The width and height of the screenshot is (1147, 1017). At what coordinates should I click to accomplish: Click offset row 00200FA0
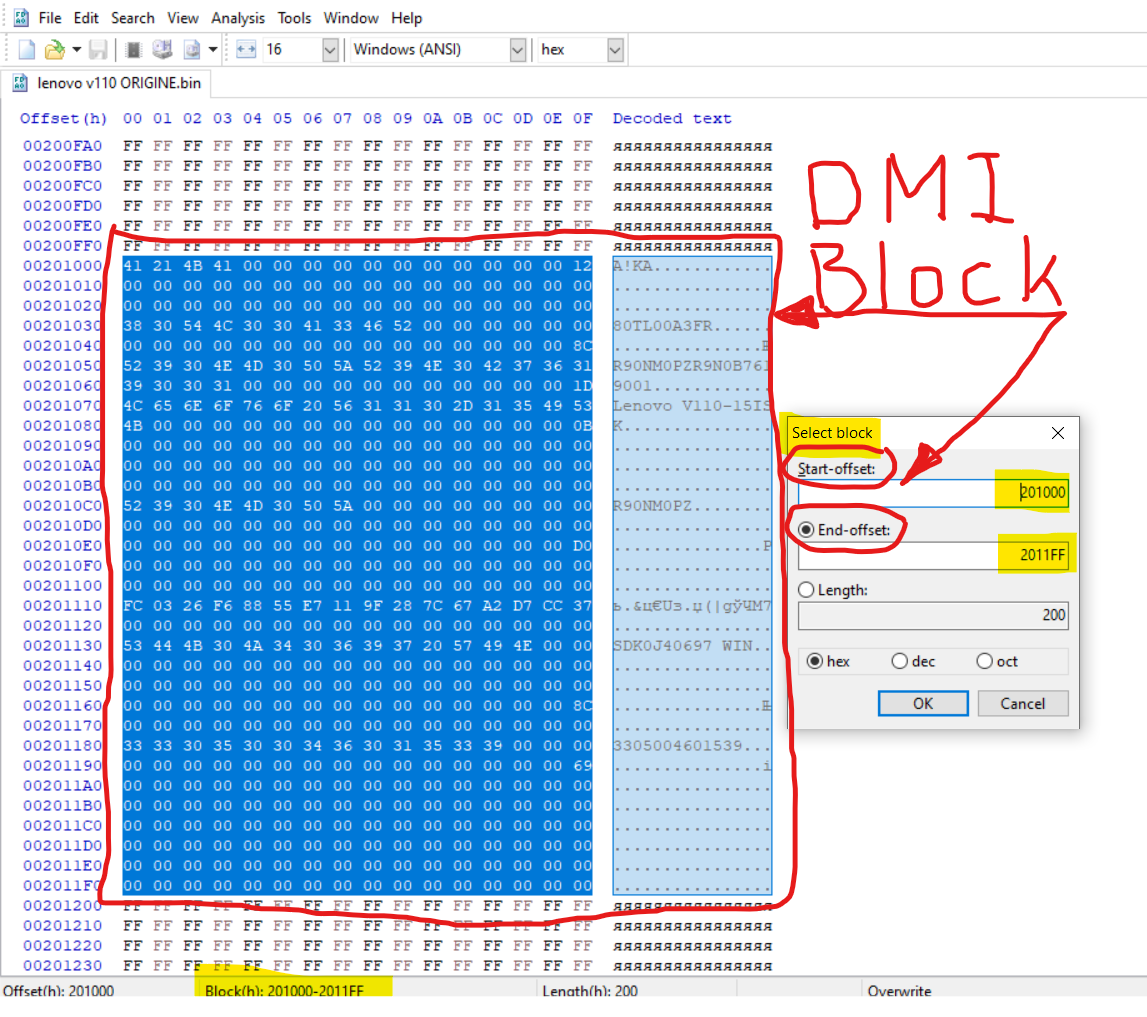62,146
